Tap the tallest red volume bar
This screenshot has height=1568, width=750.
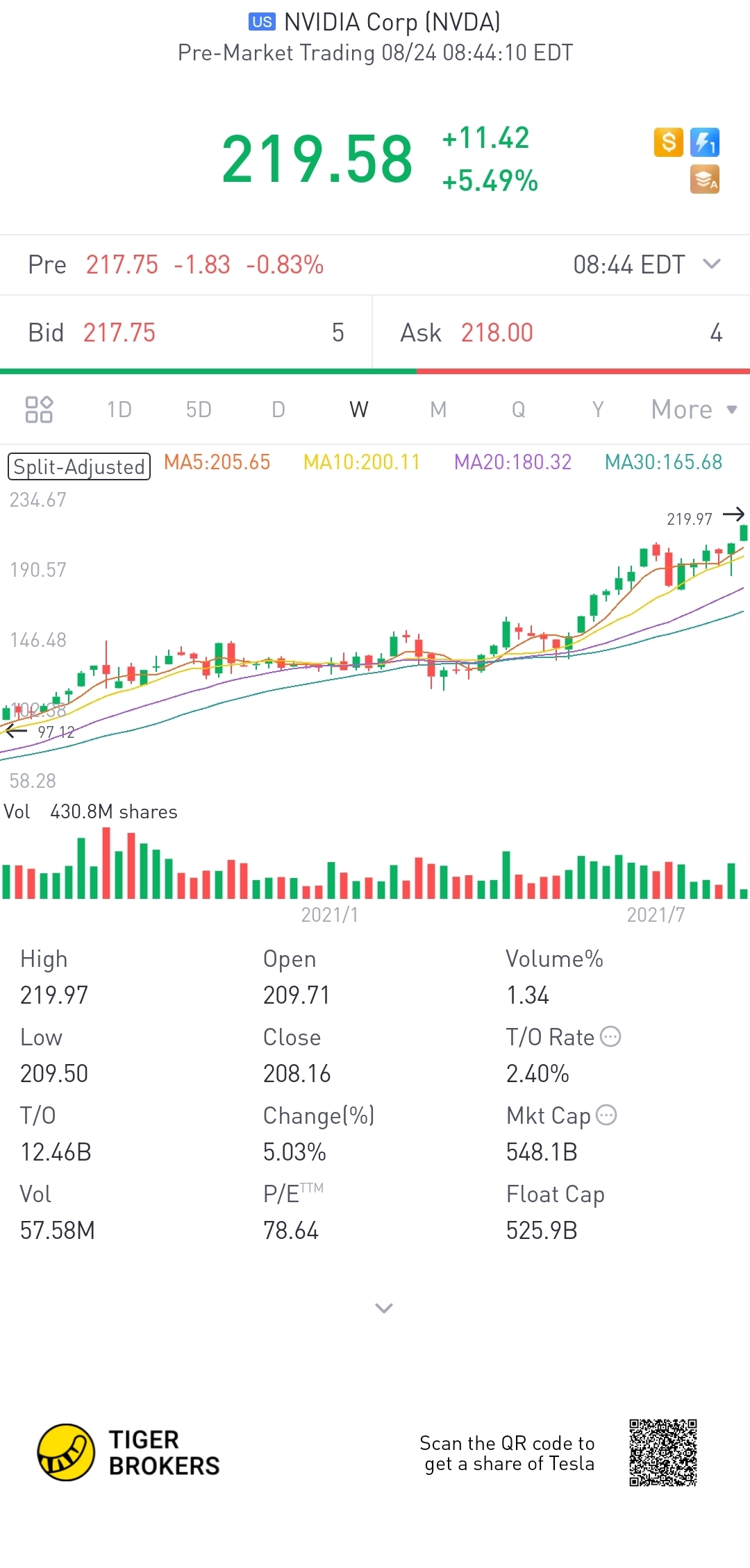tap(106, 863)
